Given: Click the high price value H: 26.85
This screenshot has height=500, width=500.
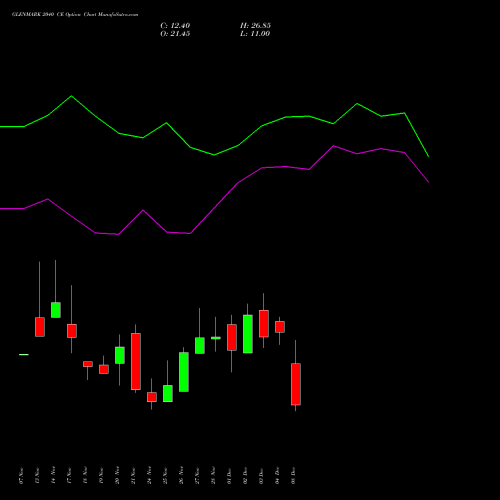Looking at the screenshot, I should (255, 26).
